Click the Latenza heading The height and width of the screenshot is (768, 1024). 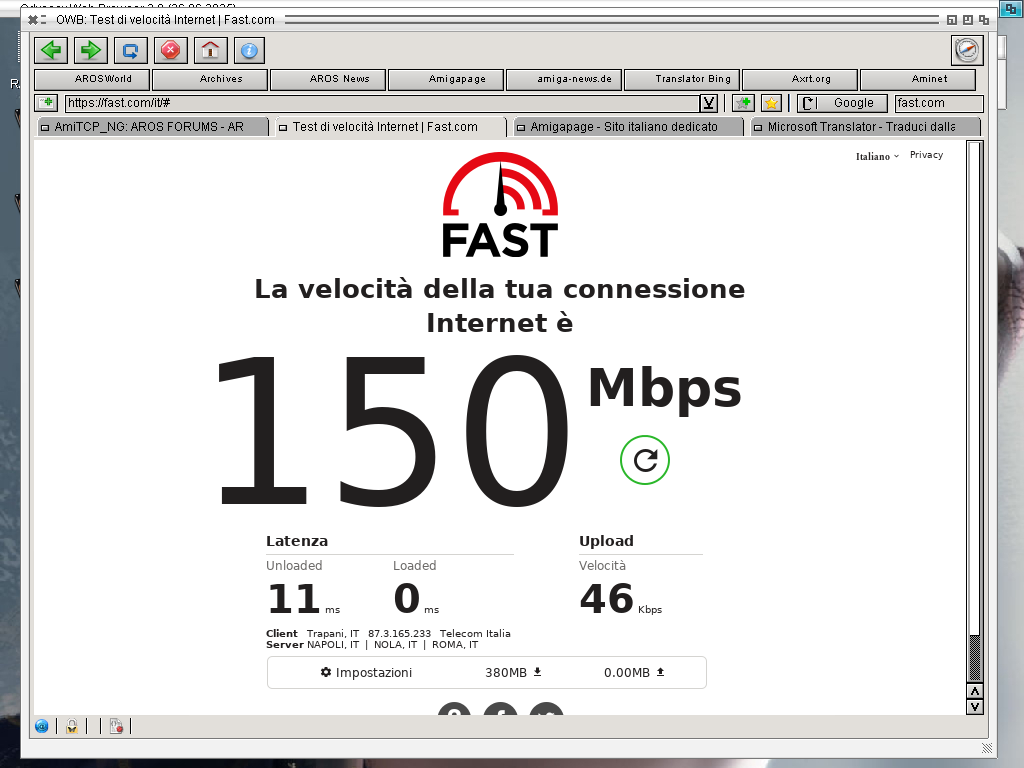[297, 541]
